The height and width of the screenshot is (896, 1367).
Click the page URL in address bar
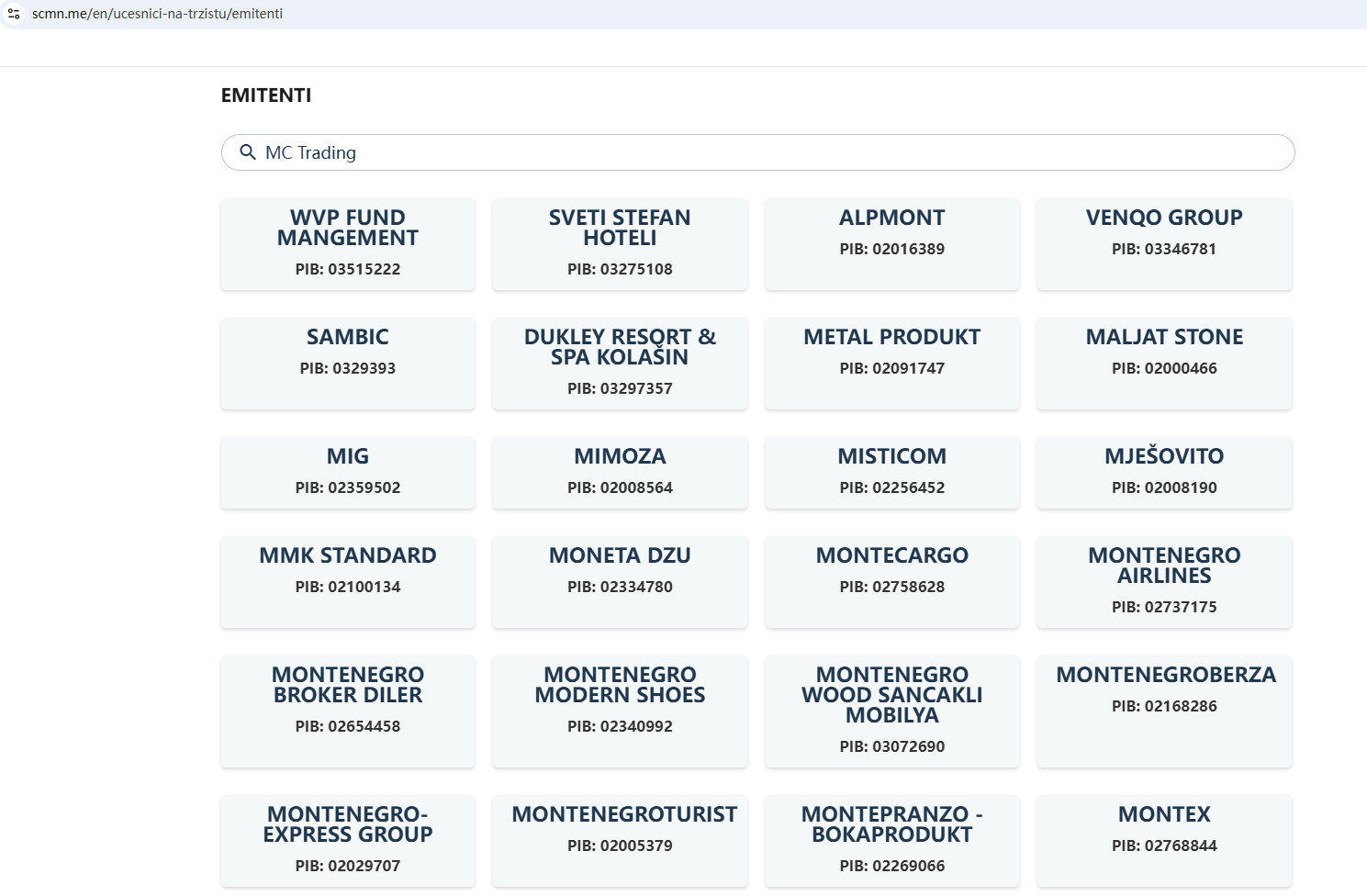[157, 14]
